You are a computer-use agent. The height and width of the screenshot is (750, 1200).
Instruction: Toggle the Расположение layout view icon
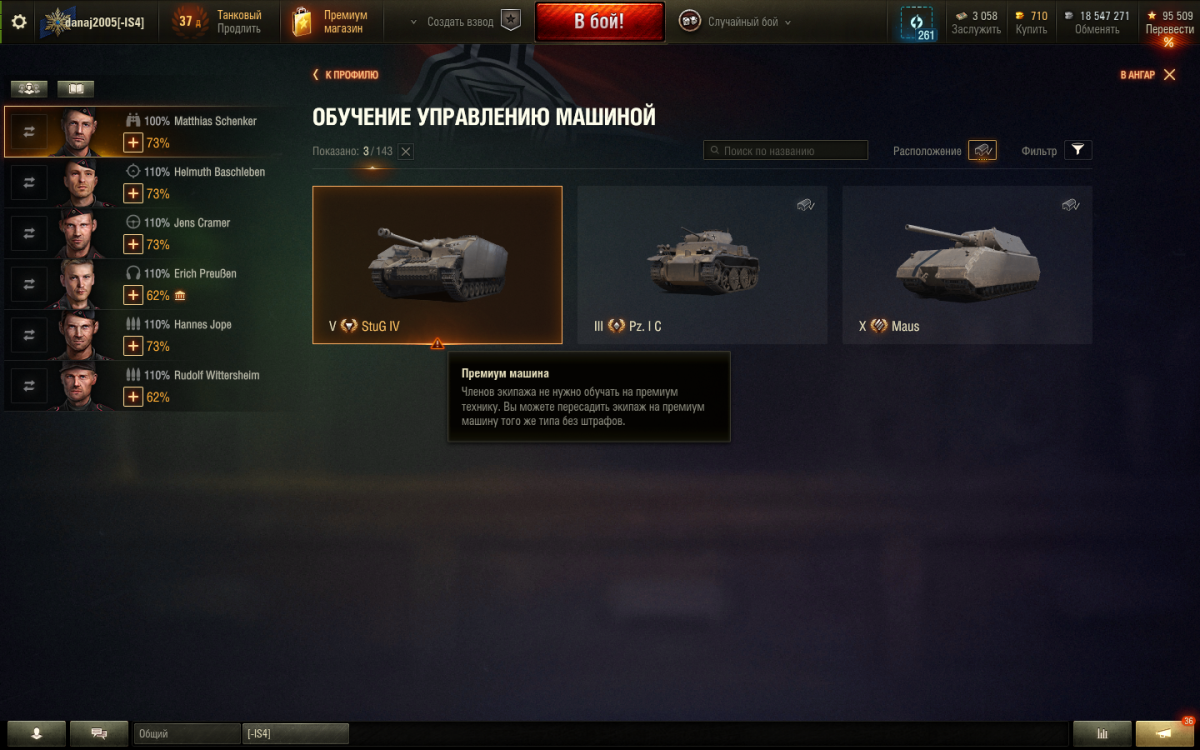click(982, 150)
